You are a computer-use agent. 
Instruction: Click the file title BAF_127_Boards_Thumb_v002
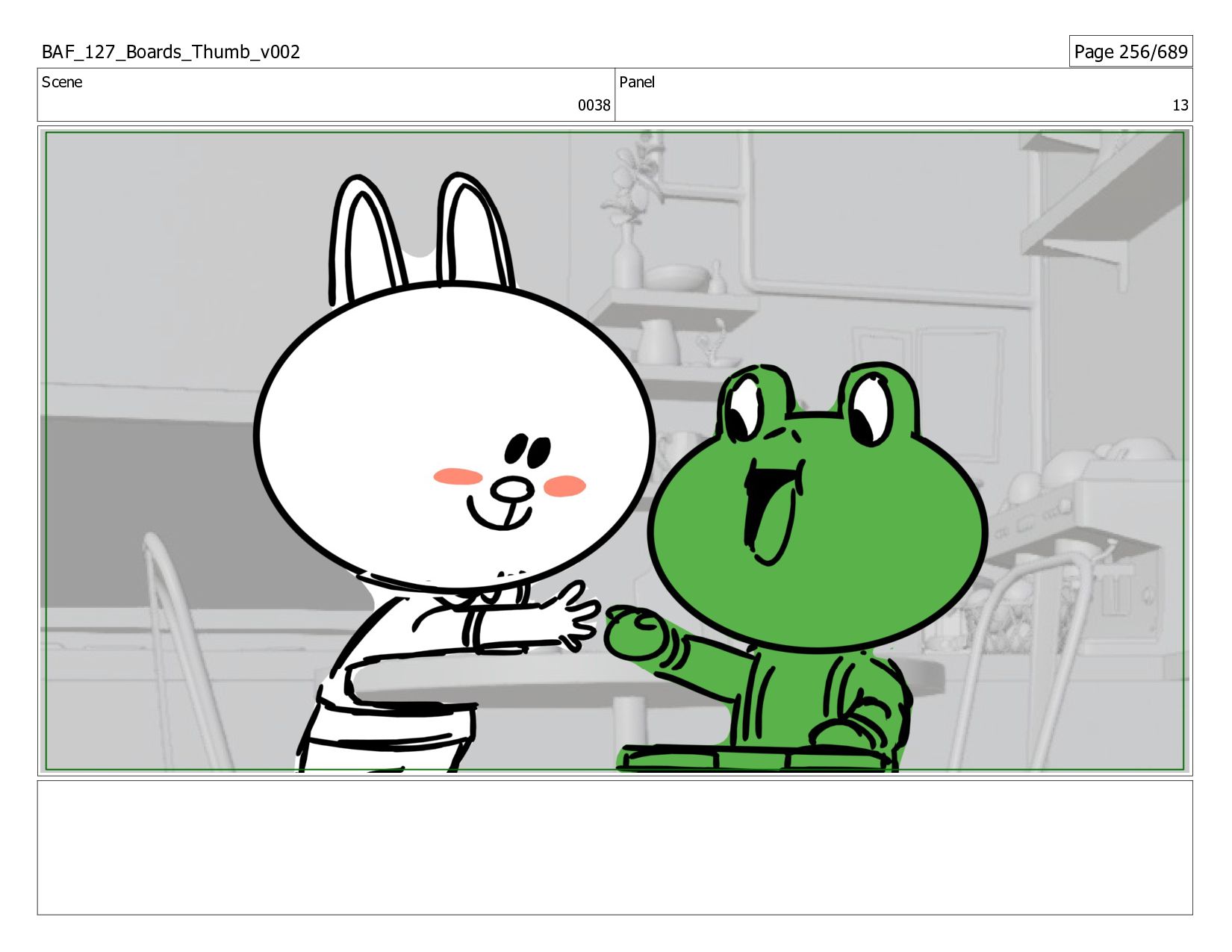coord(171,52)
